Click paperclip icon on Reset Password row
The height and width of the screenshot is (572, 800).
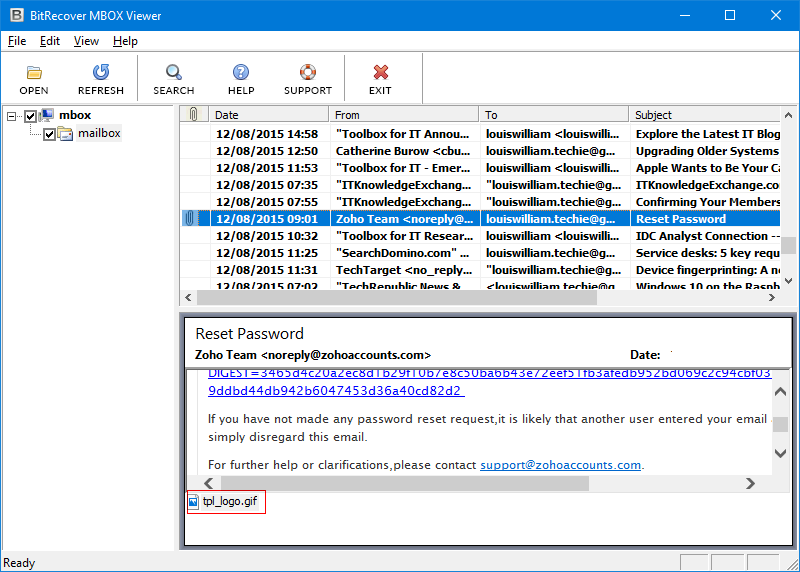click(x=190, y=218)
